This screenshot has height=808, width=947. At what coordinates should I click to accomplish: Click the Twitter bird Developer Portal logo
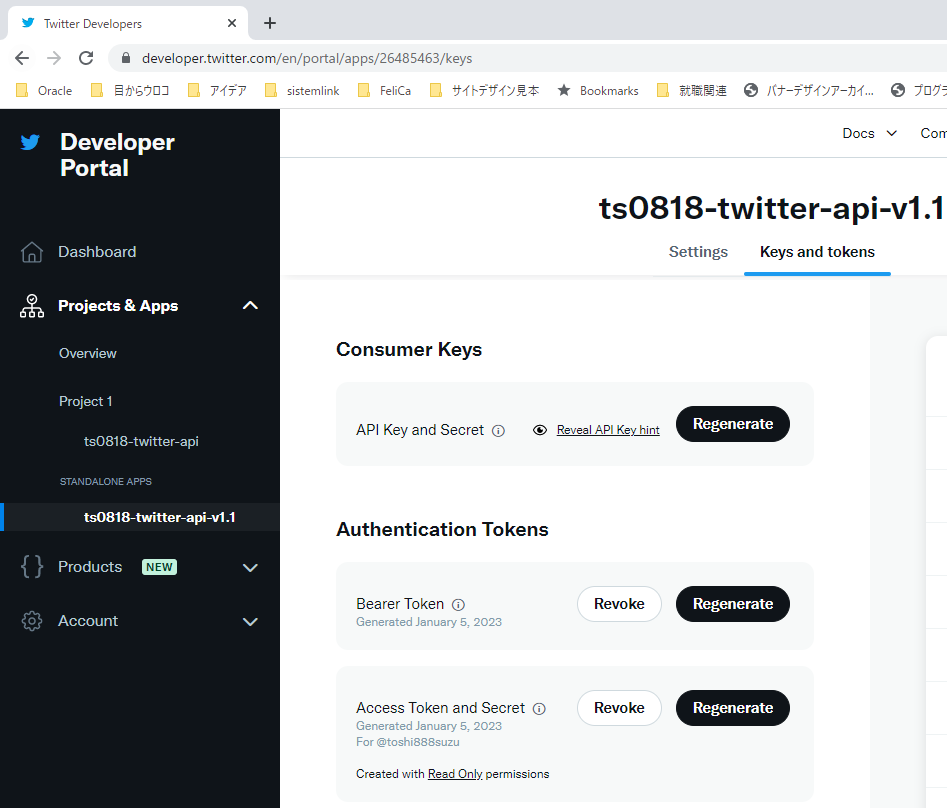[31, 142]
